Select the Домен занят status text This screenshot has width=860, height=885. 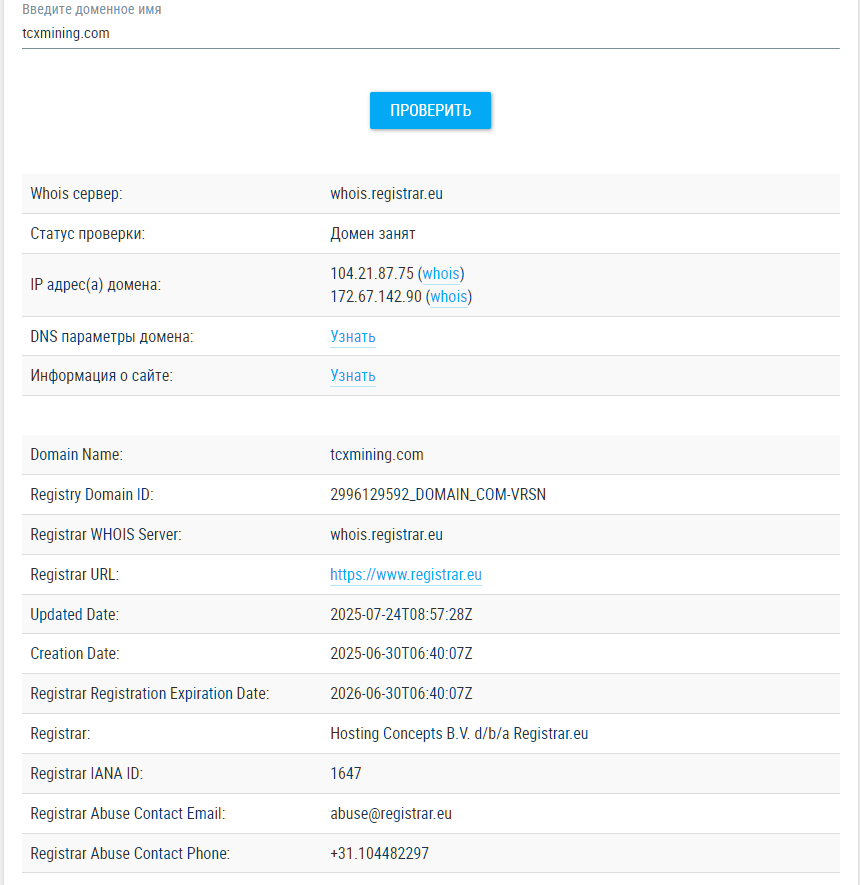pyautogui.click(x=372, y=234)
